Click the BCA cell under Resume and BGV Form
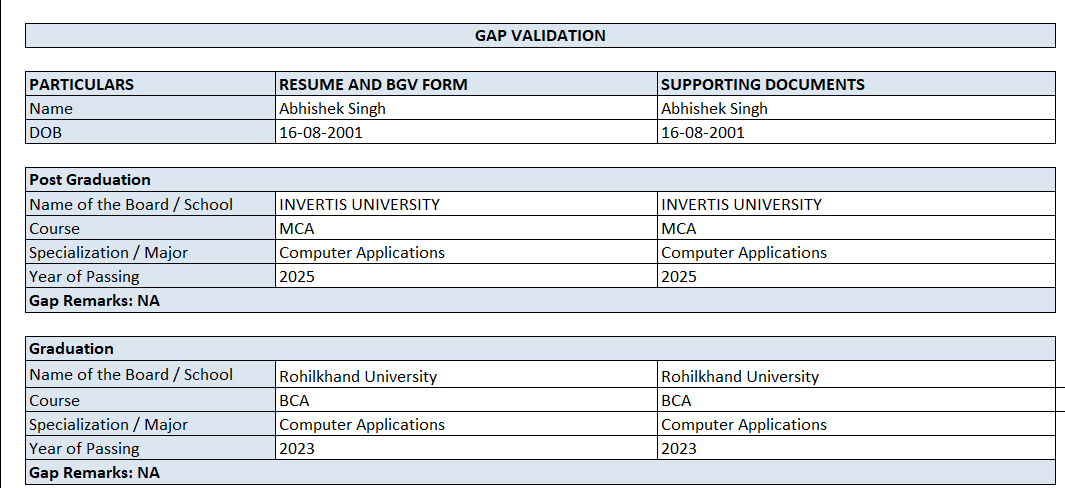Screen dimensions: 1065x488 [x=295, y=400]
